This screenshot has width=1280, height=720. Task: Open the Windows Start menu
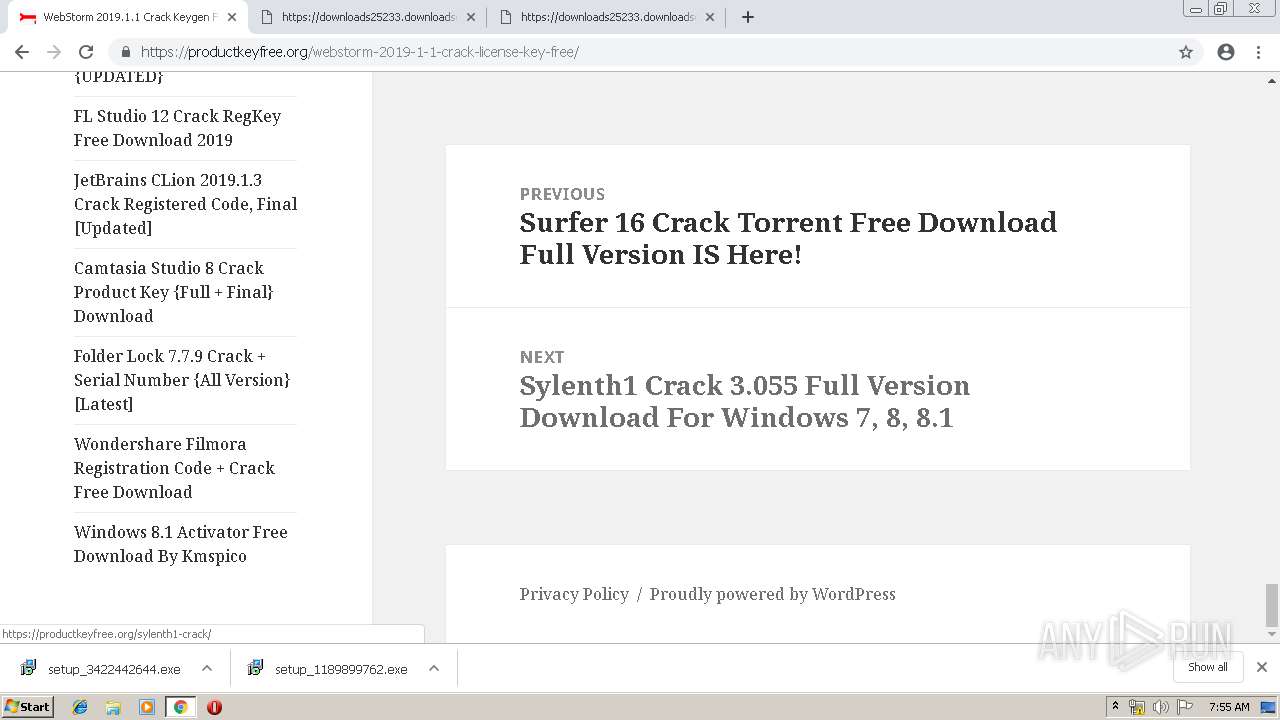tap(27, 707)
